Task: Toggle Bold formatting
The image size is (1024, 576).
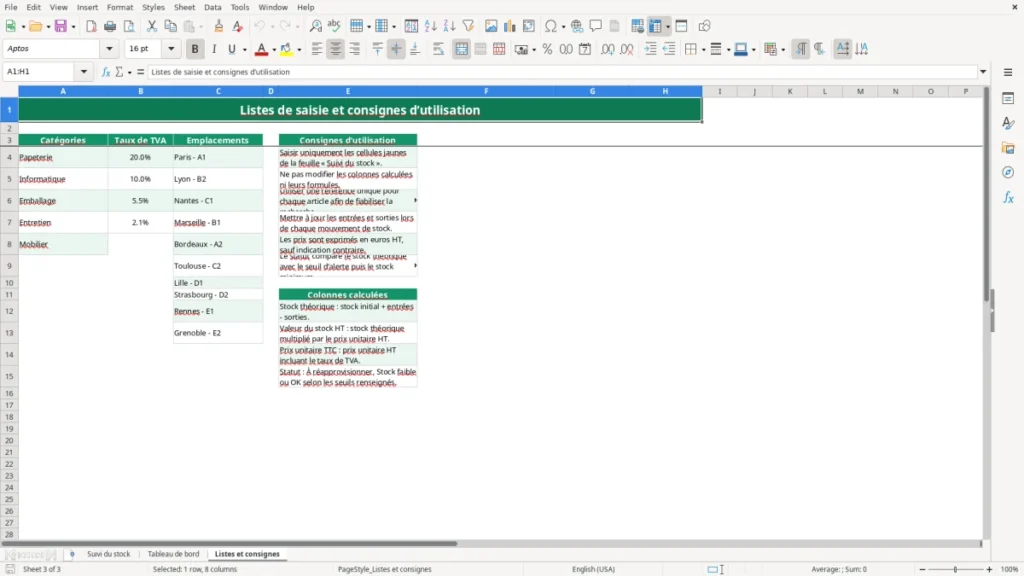Action: point(195,49)
